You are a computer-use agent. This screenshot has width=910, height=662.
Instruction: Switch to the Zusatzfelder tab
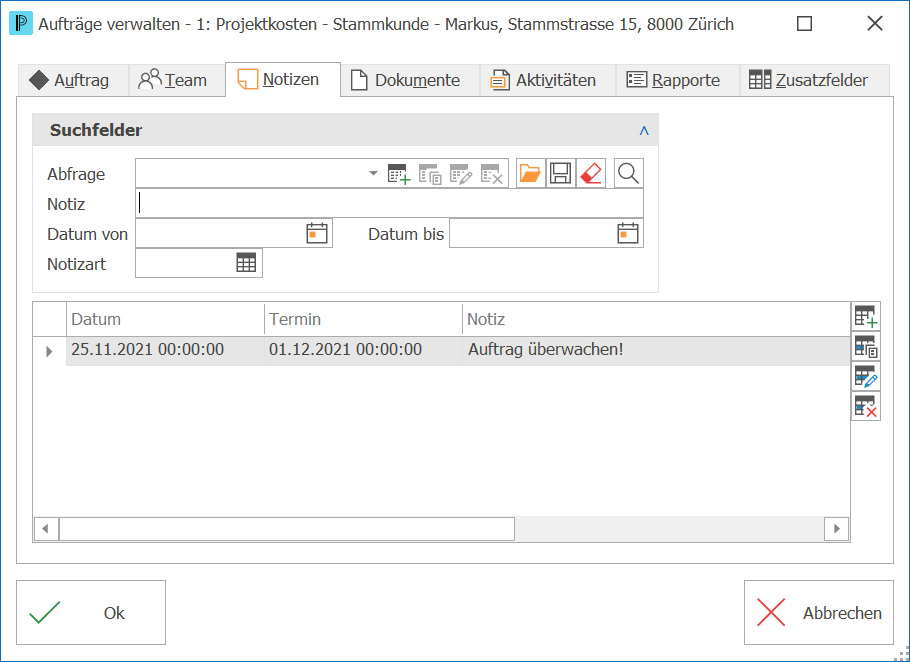tap(815, 80)
